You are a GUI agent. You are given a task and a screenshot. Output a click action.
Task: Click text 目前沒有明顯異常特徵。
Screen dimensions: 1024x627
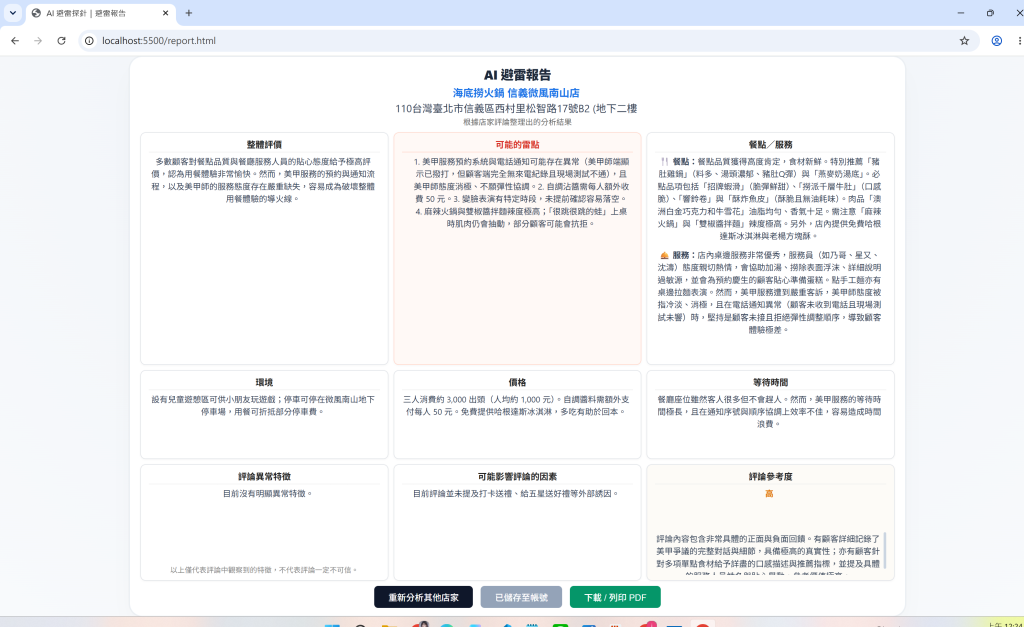[x=268, y=494]
